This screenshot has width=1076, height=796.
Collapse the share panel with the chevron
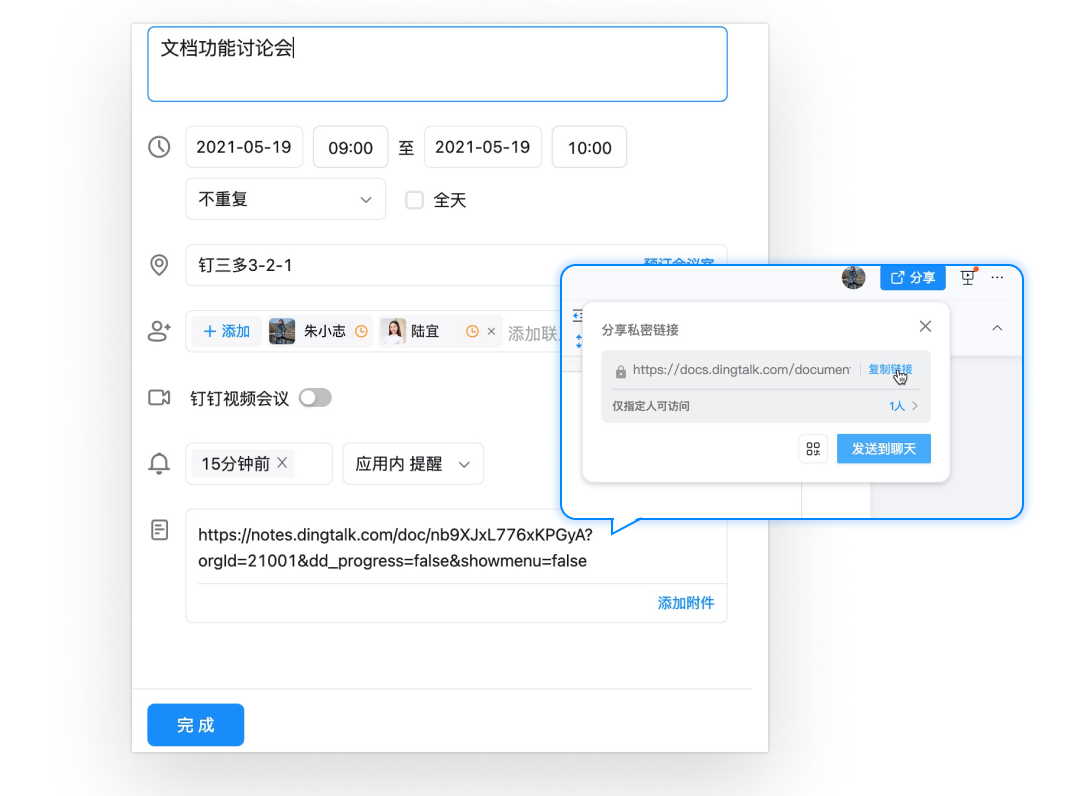[x=996, y=327]
